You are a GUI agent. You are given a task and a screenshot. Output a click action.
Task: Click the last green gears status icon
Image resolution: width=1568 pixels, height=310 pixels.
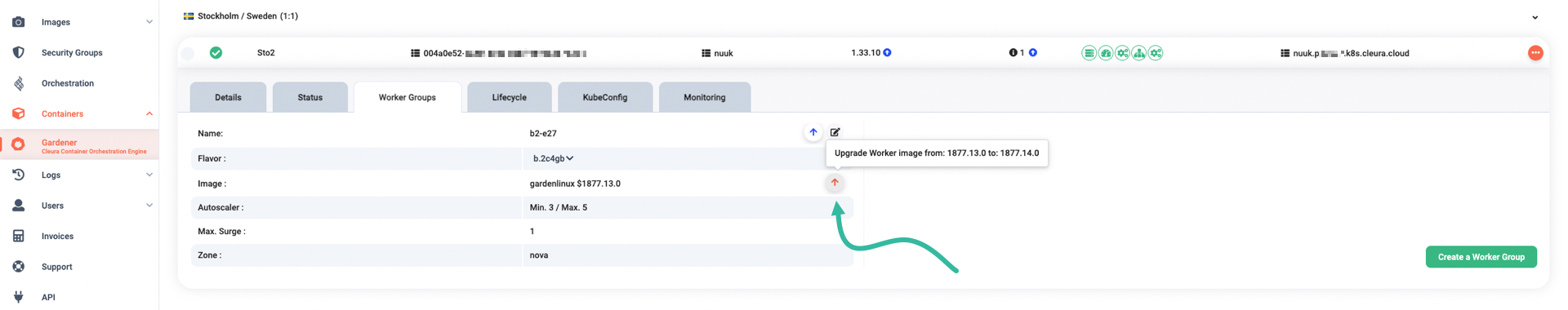(1156, 53)
